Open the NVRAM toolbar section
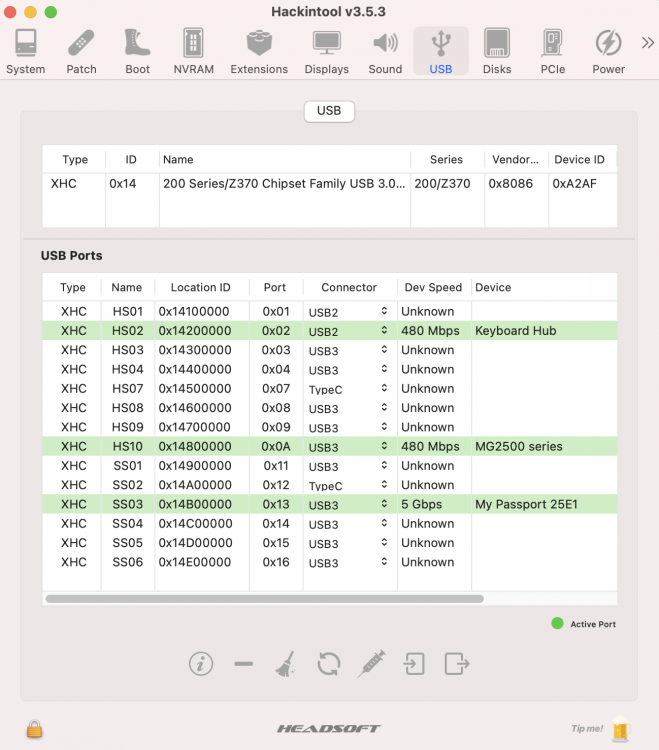This screenshot has height=750, width=659. point(193,51)
